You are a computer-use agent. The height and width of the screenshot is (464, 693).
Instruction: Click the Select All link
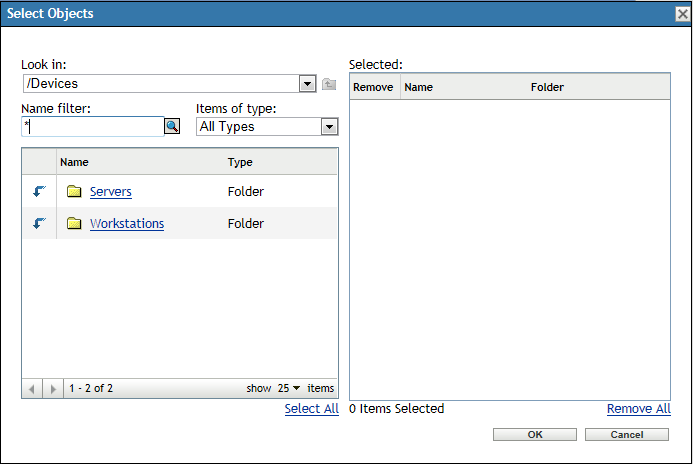tap(311, 409)
